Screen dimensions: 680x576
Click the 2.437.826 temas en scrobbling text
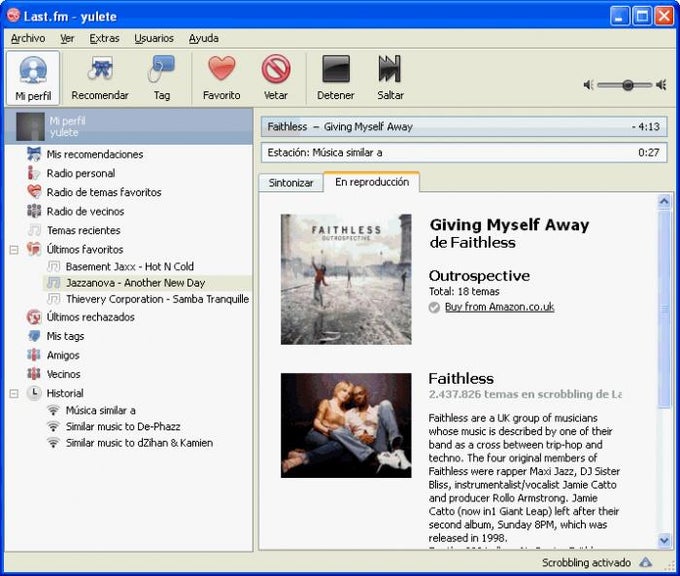tap(525, 394)
